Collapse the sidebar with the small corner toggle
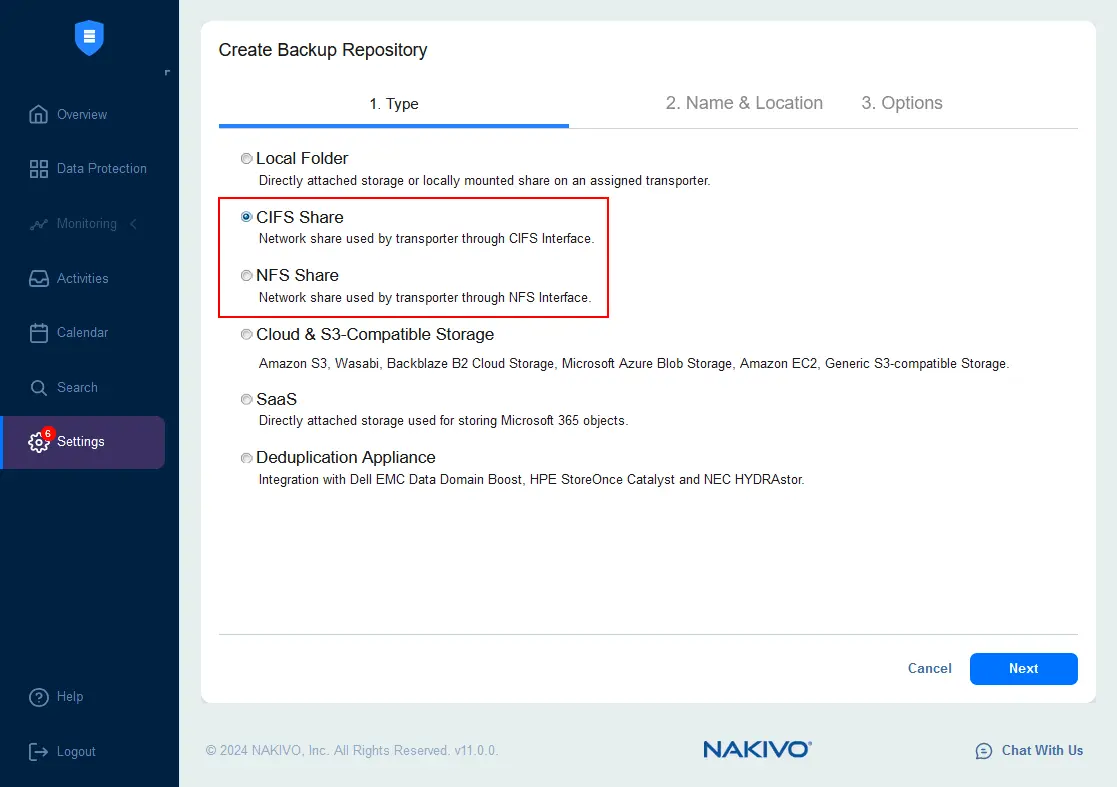 click(x=167, y=73)
